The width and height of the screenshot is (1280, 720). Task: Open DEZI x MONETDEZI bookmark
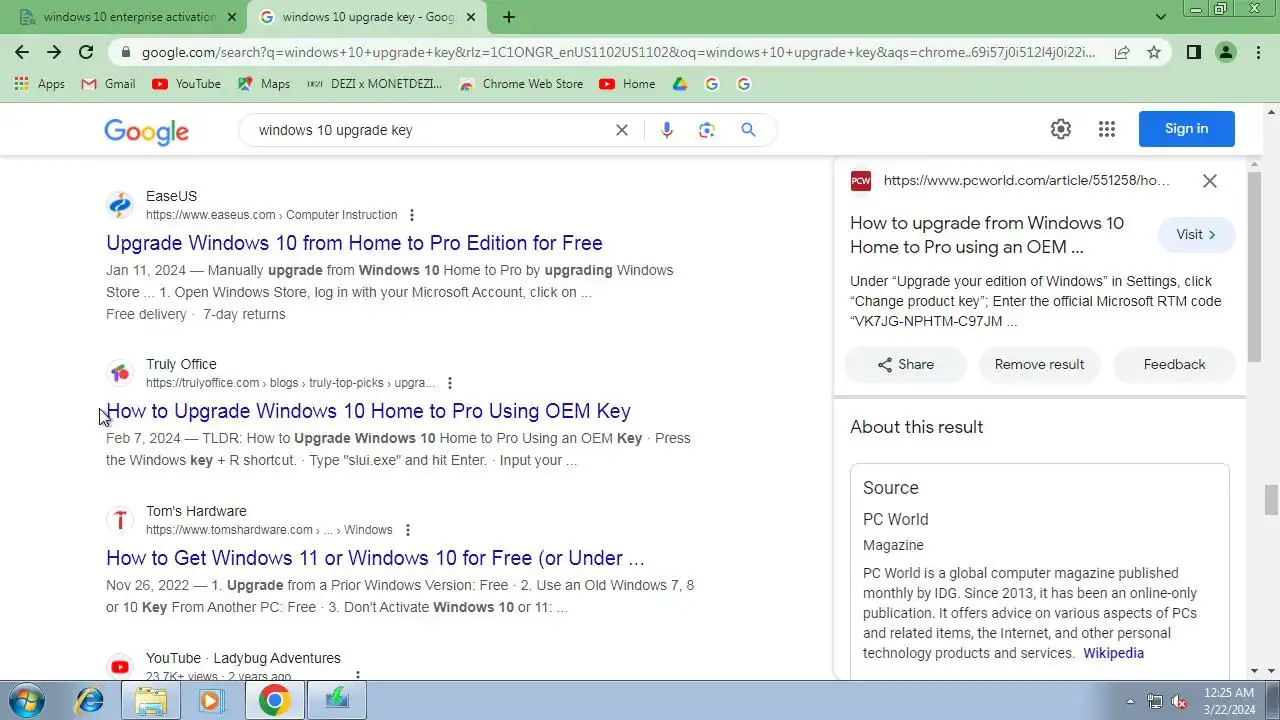375,84
